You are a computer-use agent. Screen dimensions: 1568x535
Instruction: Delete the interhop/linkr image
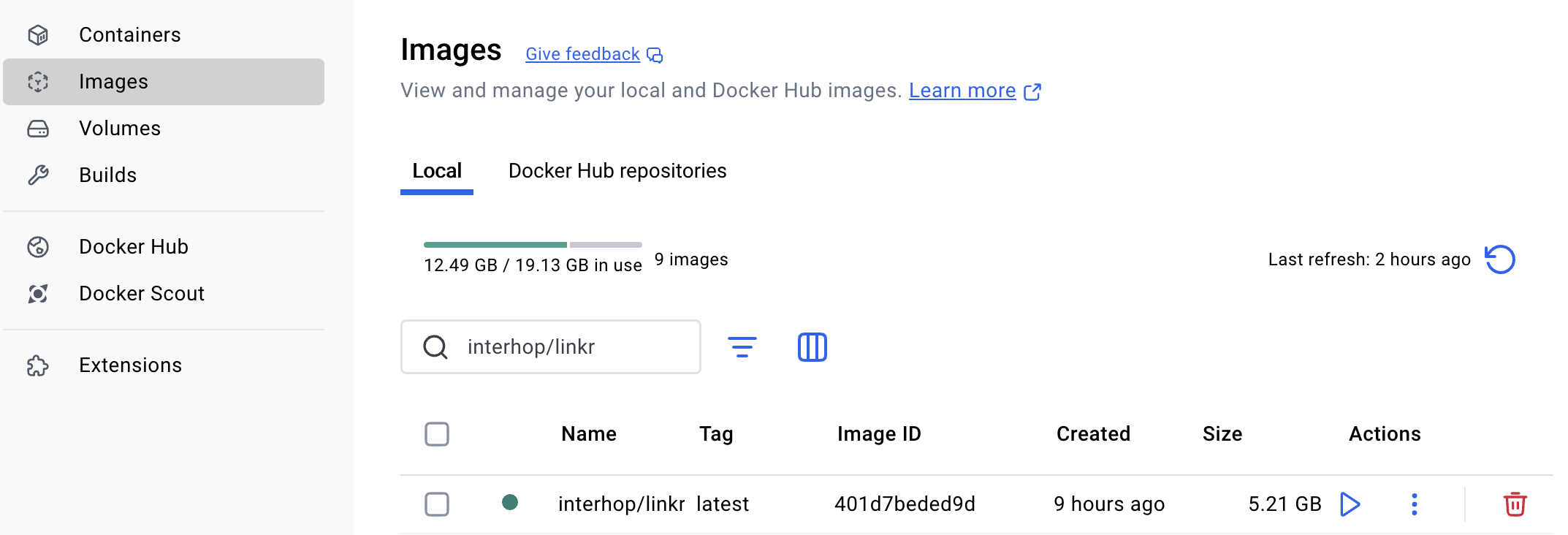pos(1515,504)
